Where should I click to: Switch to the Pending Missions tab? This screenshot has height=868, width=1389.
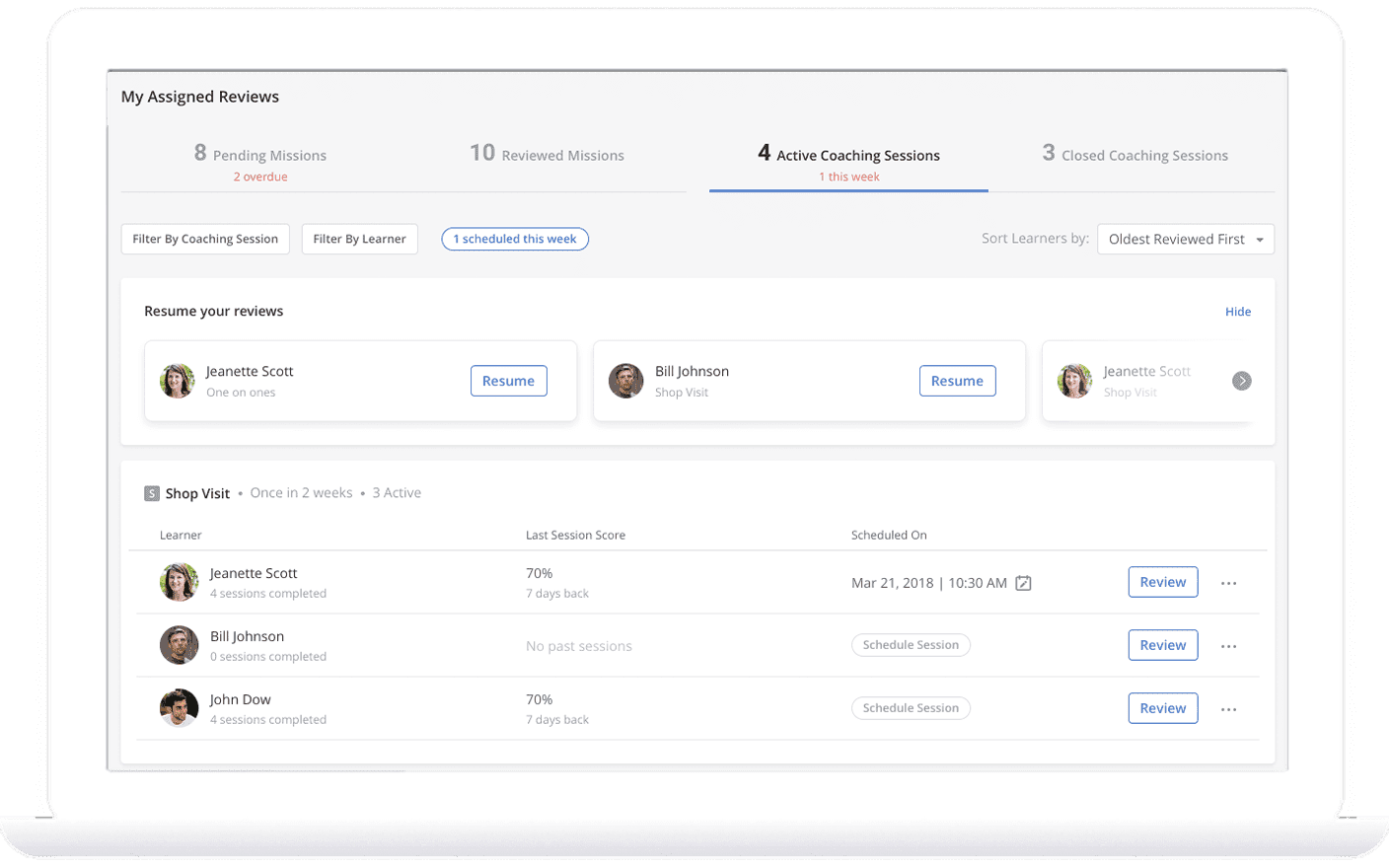click(260, 156)
